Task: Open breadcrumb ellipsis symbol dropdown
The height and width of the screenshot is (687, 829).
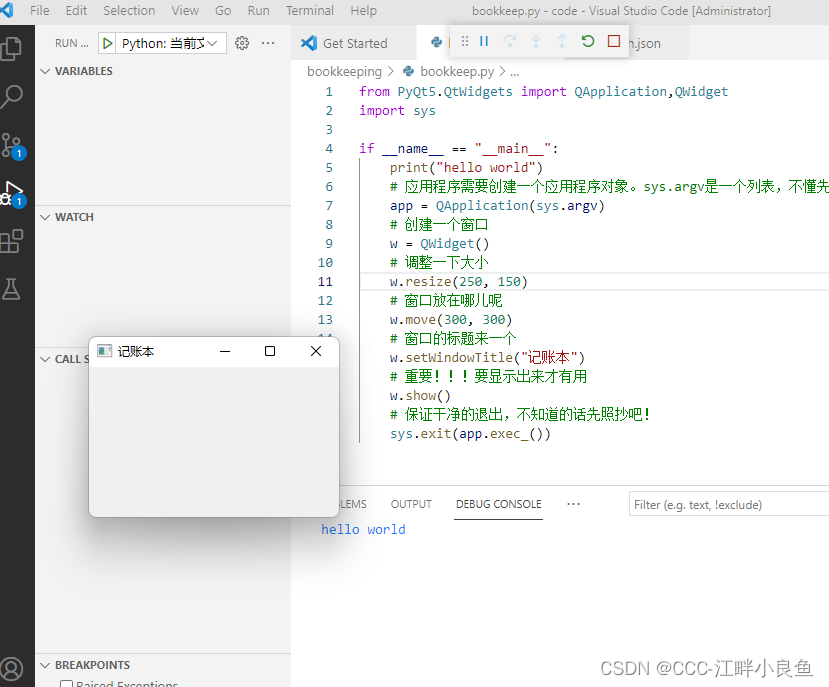Action: (514, 71)
